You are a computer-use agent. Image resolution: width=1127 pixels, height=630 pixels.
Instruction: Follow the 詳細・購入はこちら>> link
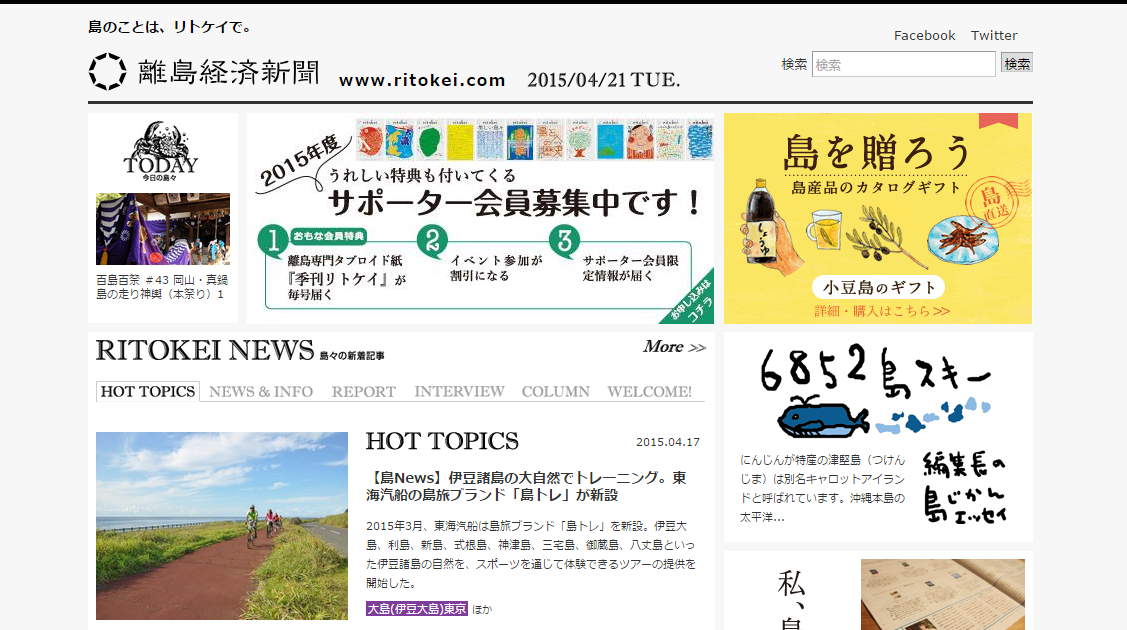click(x=882, y=311)
